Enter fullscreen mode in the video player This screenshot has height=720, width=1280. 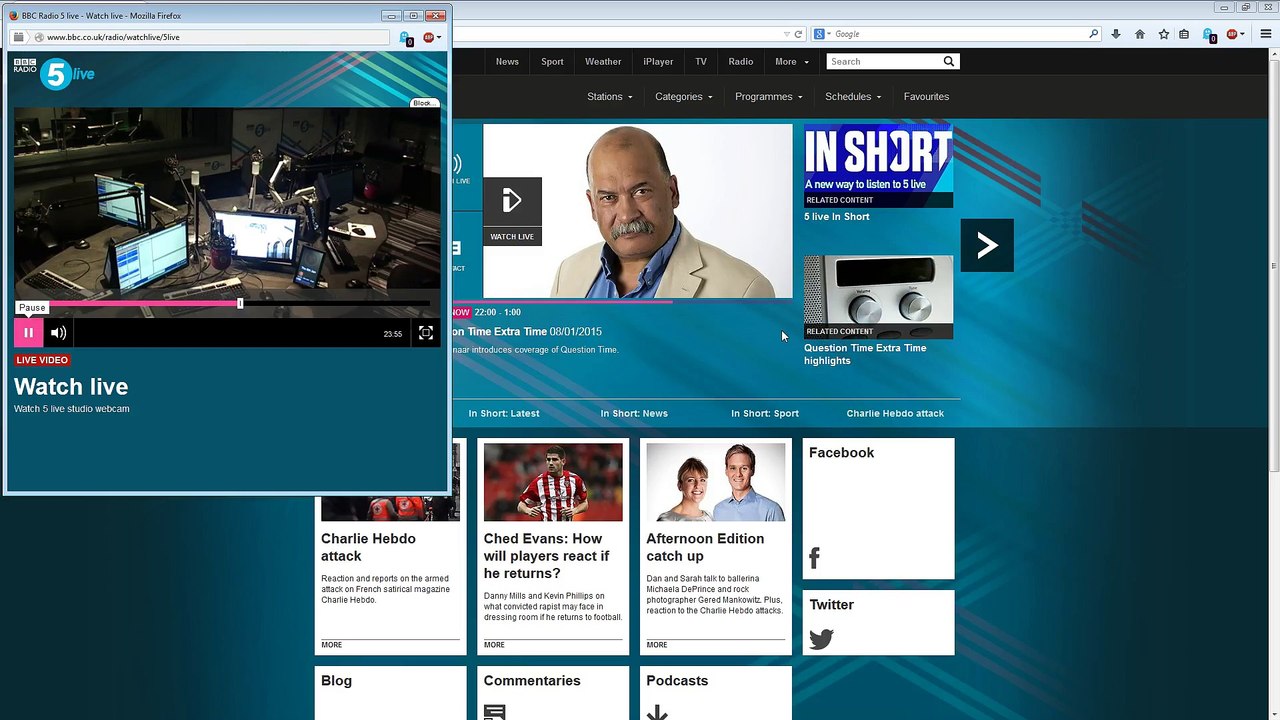pos(425,333)
